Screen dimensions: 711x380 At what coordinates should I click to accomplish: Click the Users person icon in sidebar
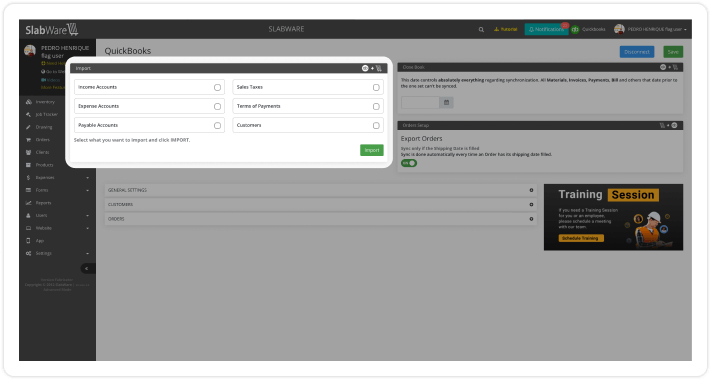pos(29,216)
